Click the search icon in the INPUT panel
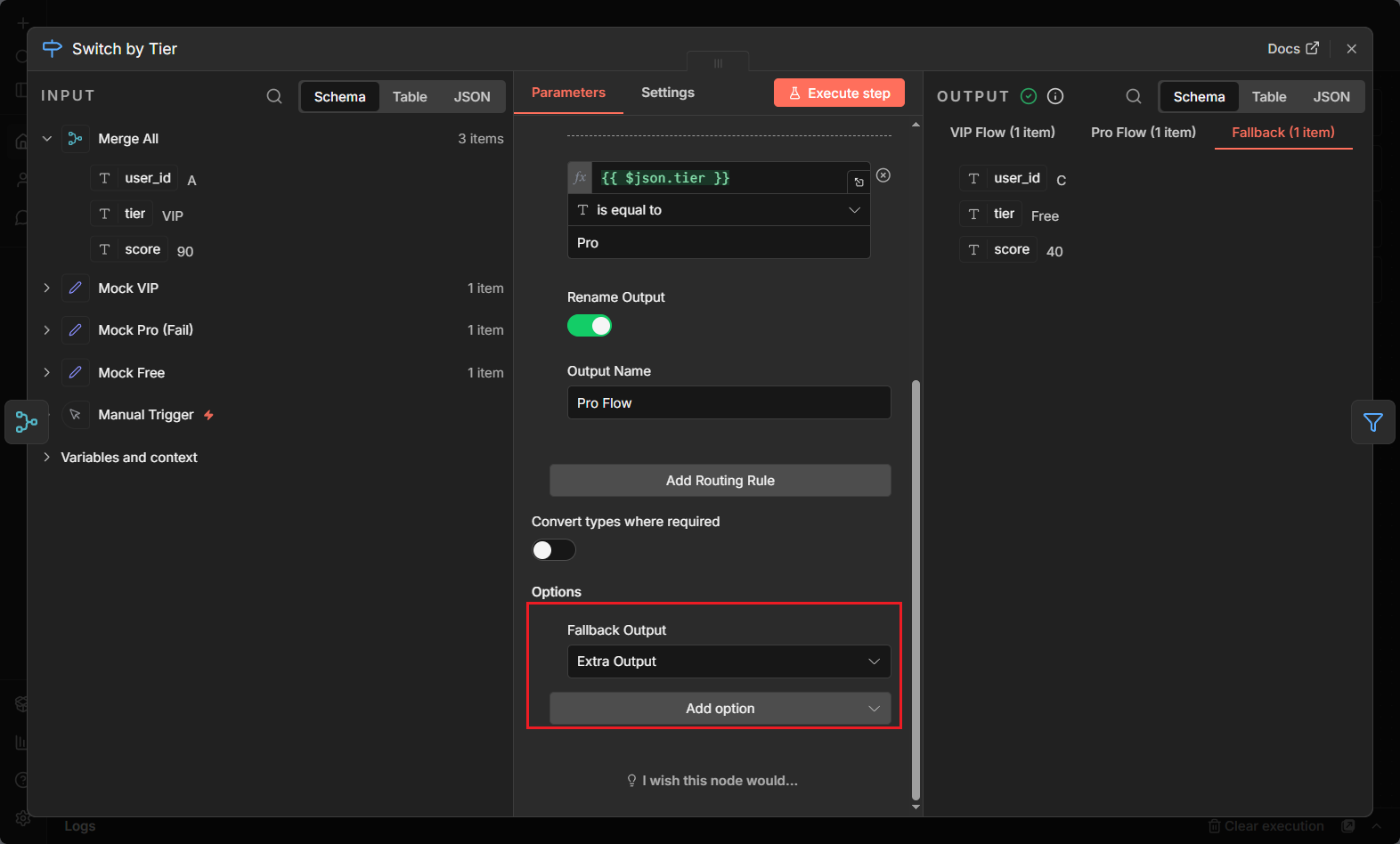The image size is (1400, 844). 274,96
